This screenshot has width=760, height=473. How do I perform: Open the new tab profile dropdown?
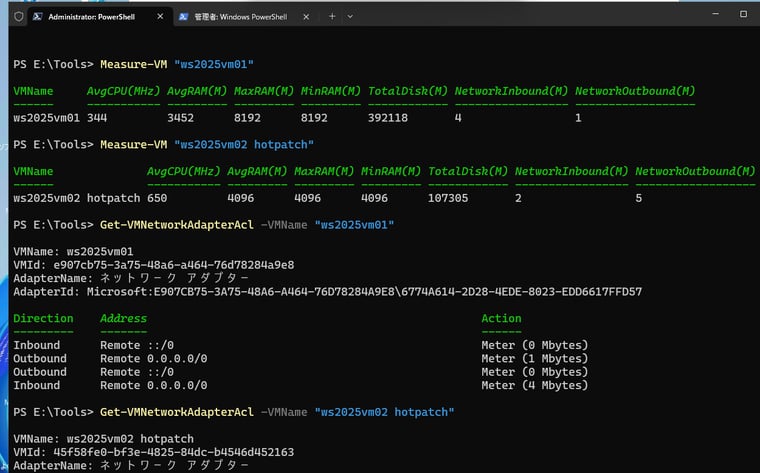350,16
